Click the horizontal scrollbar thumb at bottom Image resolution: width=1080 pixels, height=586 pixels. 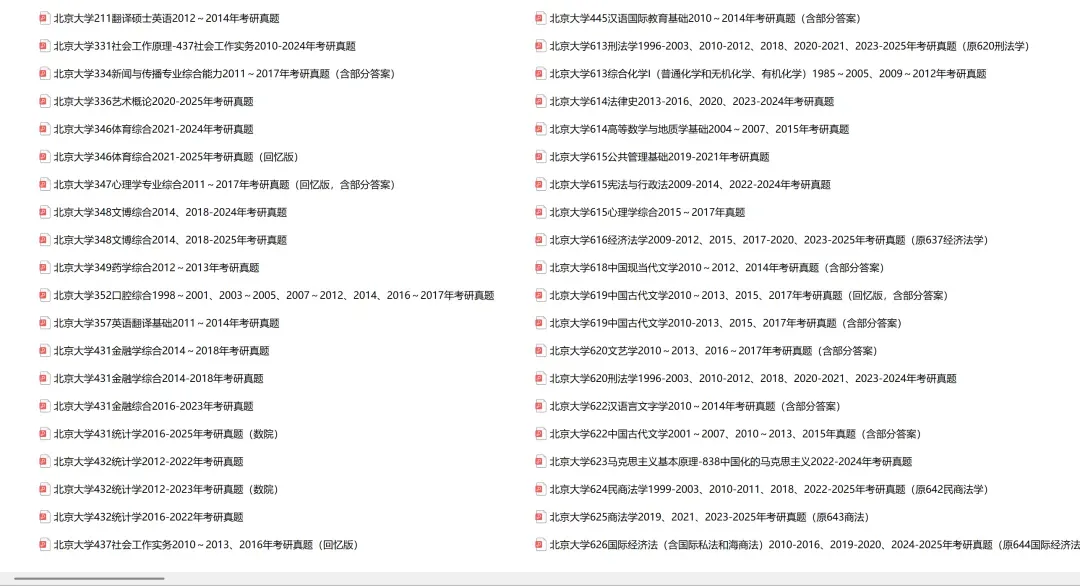pyautogui.click(x=89, y=578)
